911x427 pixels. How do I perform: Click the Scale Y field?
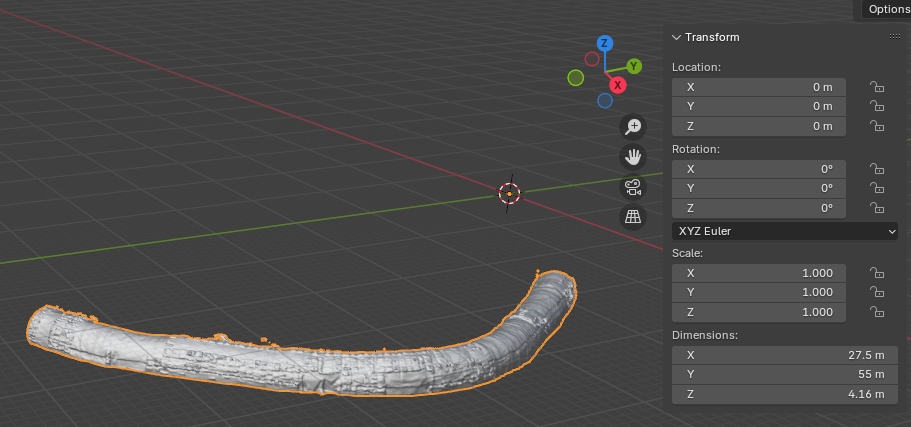(759, 292)
